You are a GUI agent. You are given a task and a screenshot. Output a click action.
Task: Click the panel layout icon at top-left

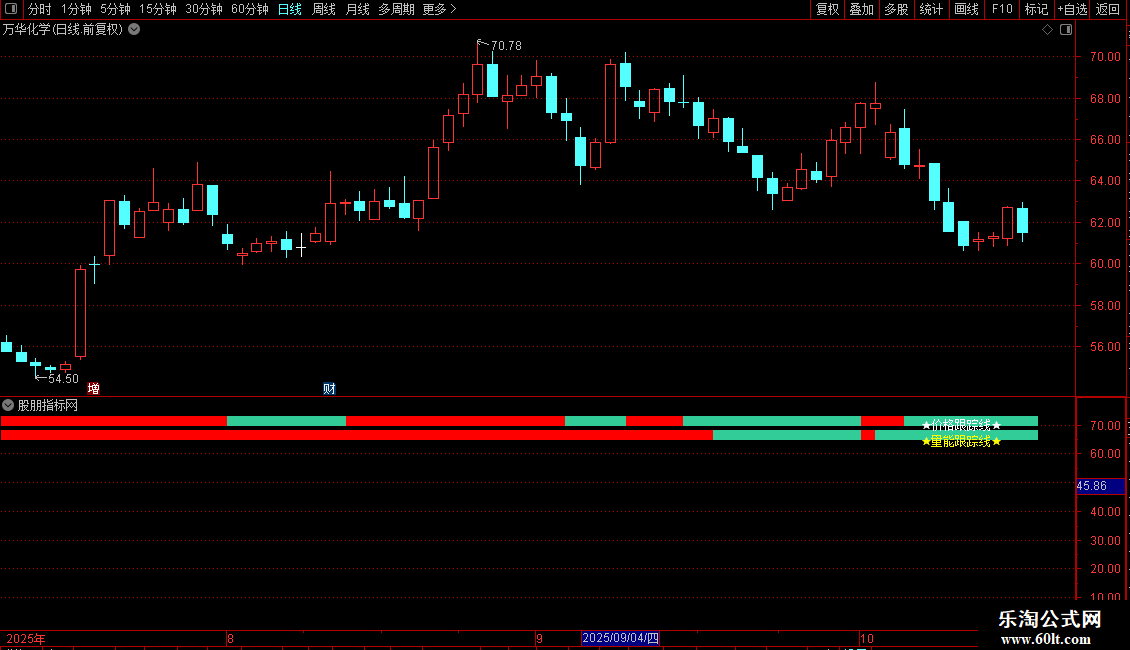click(11, 9)
